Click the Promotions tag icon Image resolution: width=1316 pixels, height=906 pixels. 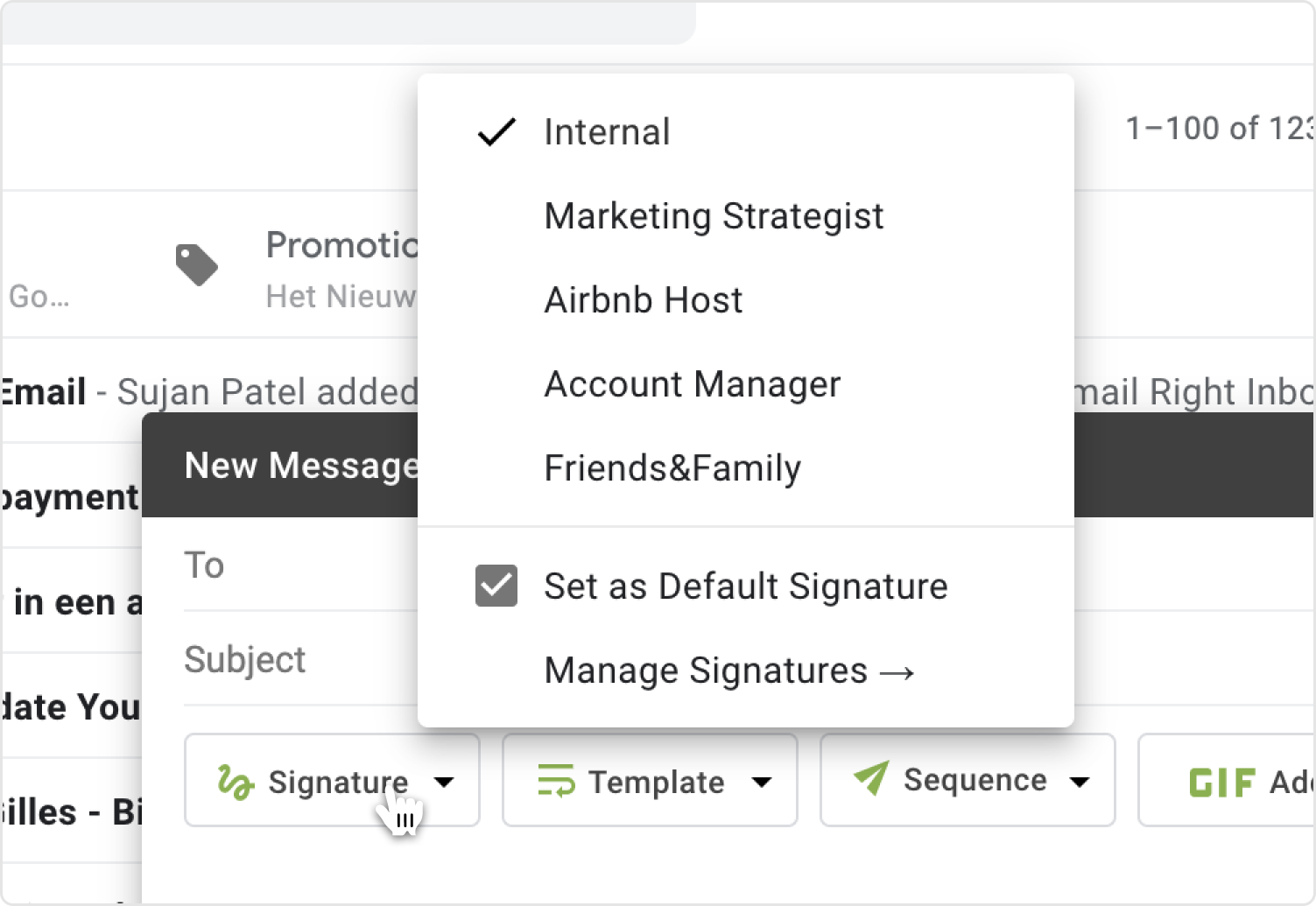click(x=197, y=265)
